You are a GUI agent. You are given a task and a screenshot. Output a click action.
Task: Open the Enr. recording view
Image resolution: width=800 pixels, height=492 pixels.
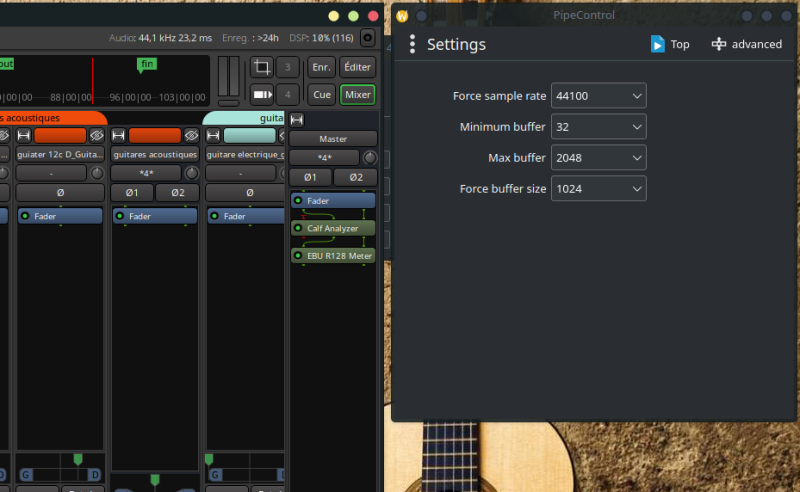point(321,67)
